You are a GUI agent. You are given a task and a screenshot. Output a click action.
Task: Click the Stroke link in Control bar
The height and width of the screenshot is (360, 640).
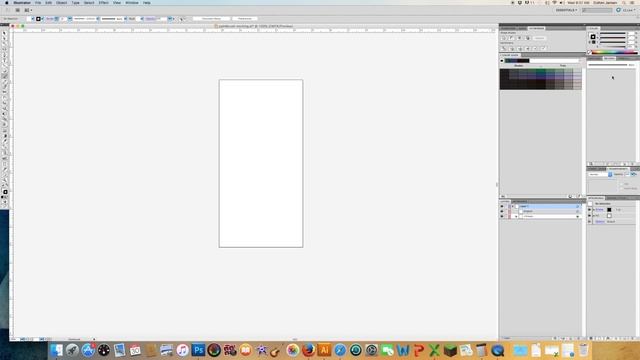[50, 19]
